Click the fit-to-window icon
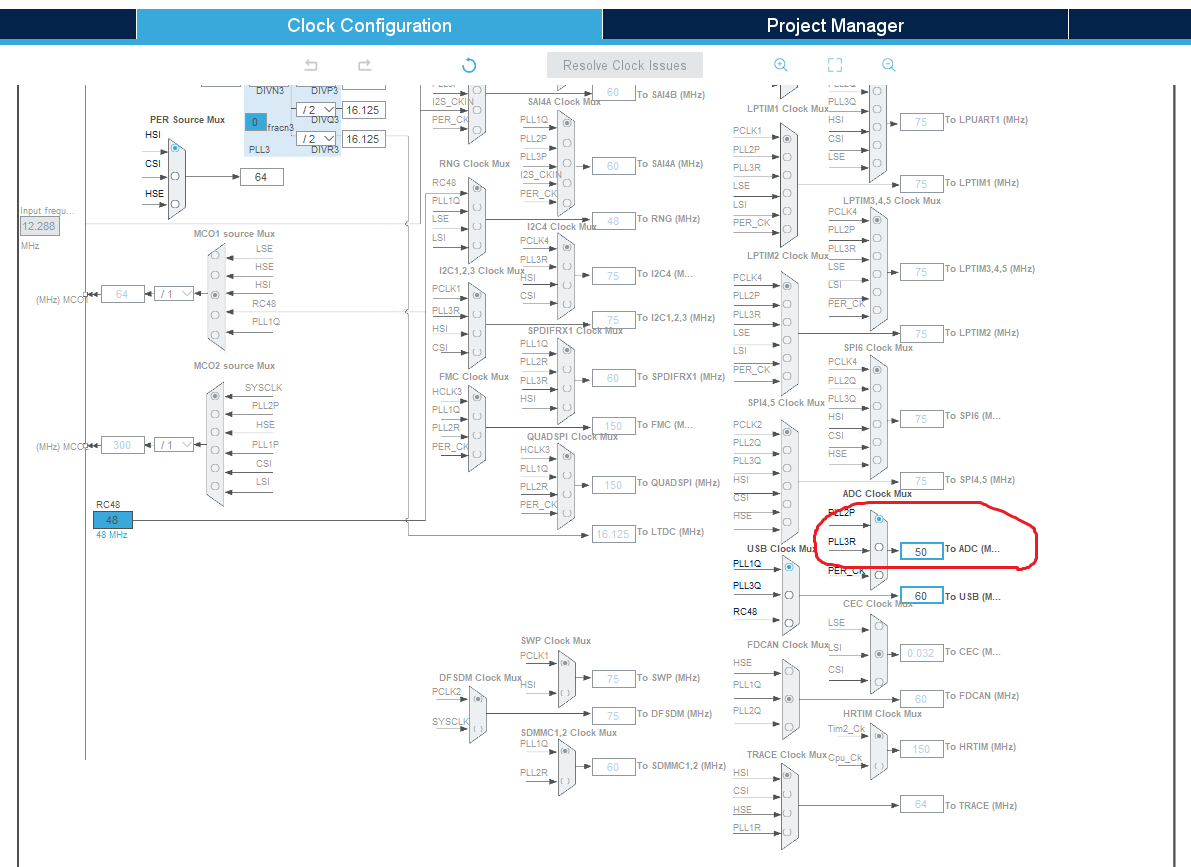This screenshot has width=1191, height=867. (x=835, y=64)
